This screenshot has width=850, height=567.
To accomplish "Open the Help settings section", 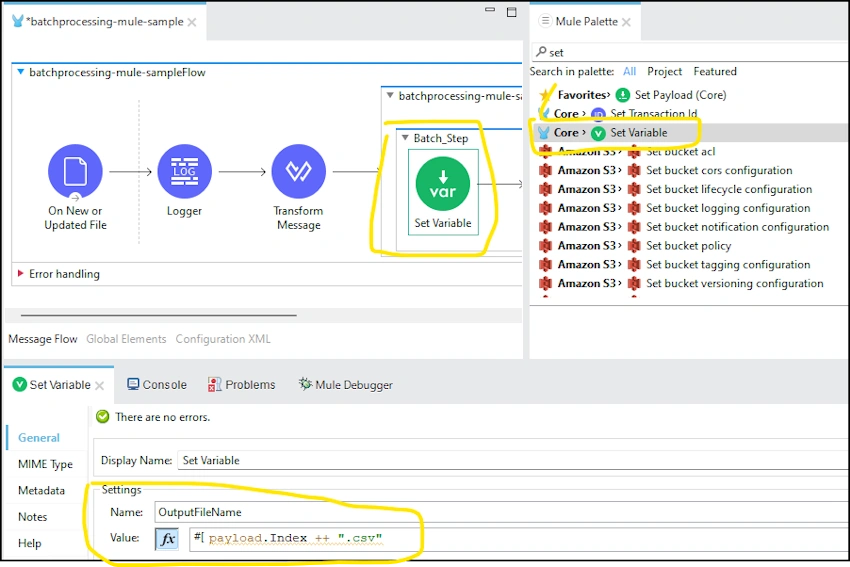I will click(29, 543).
